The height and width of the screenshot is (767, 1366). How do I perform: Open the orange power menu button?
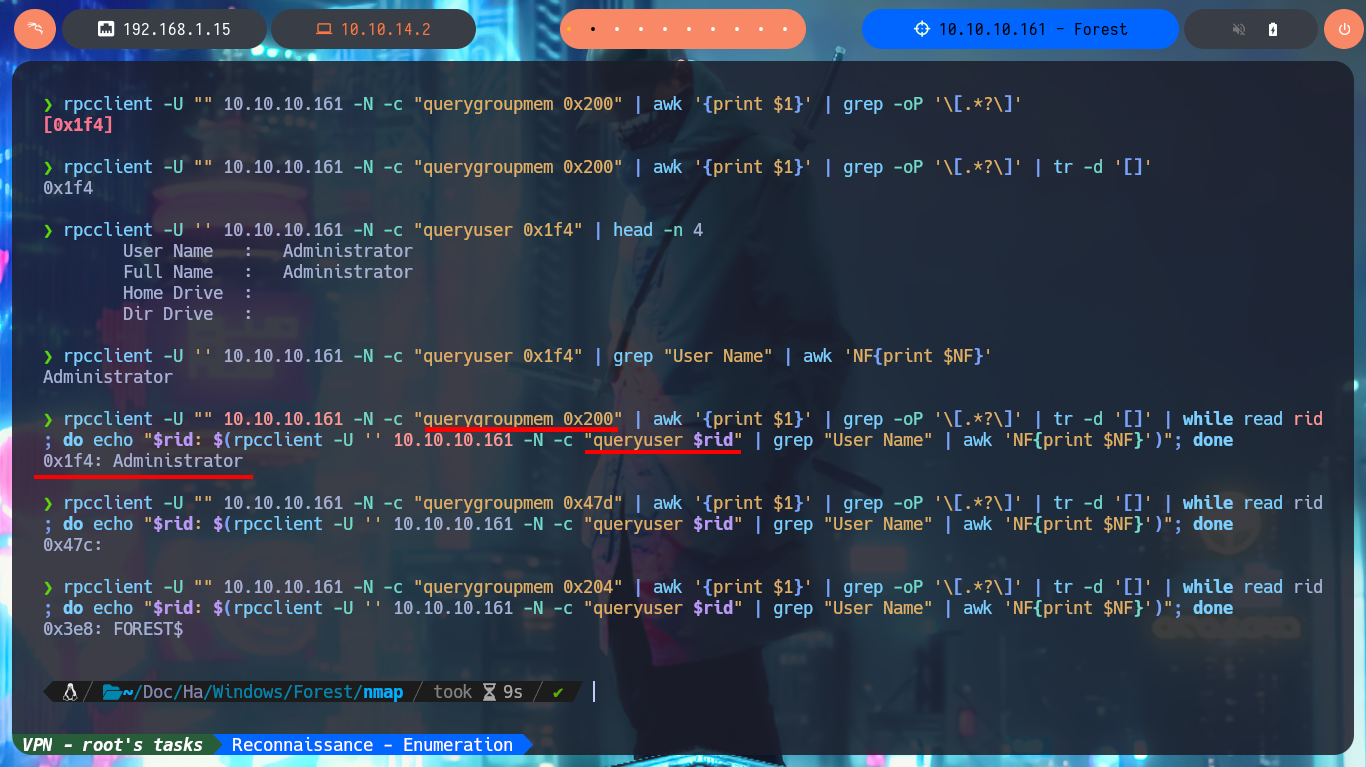coord(1343,29)
